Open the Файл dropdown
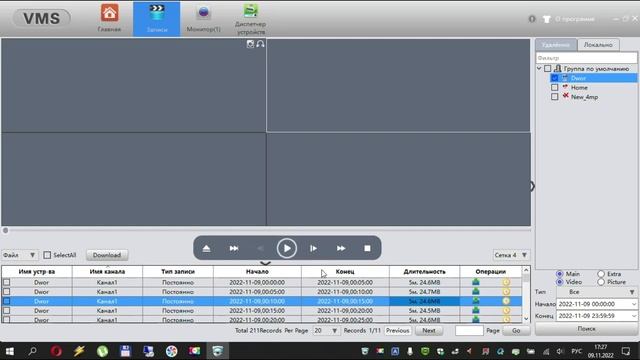This screenshot has width=640, height=360. 19,255
